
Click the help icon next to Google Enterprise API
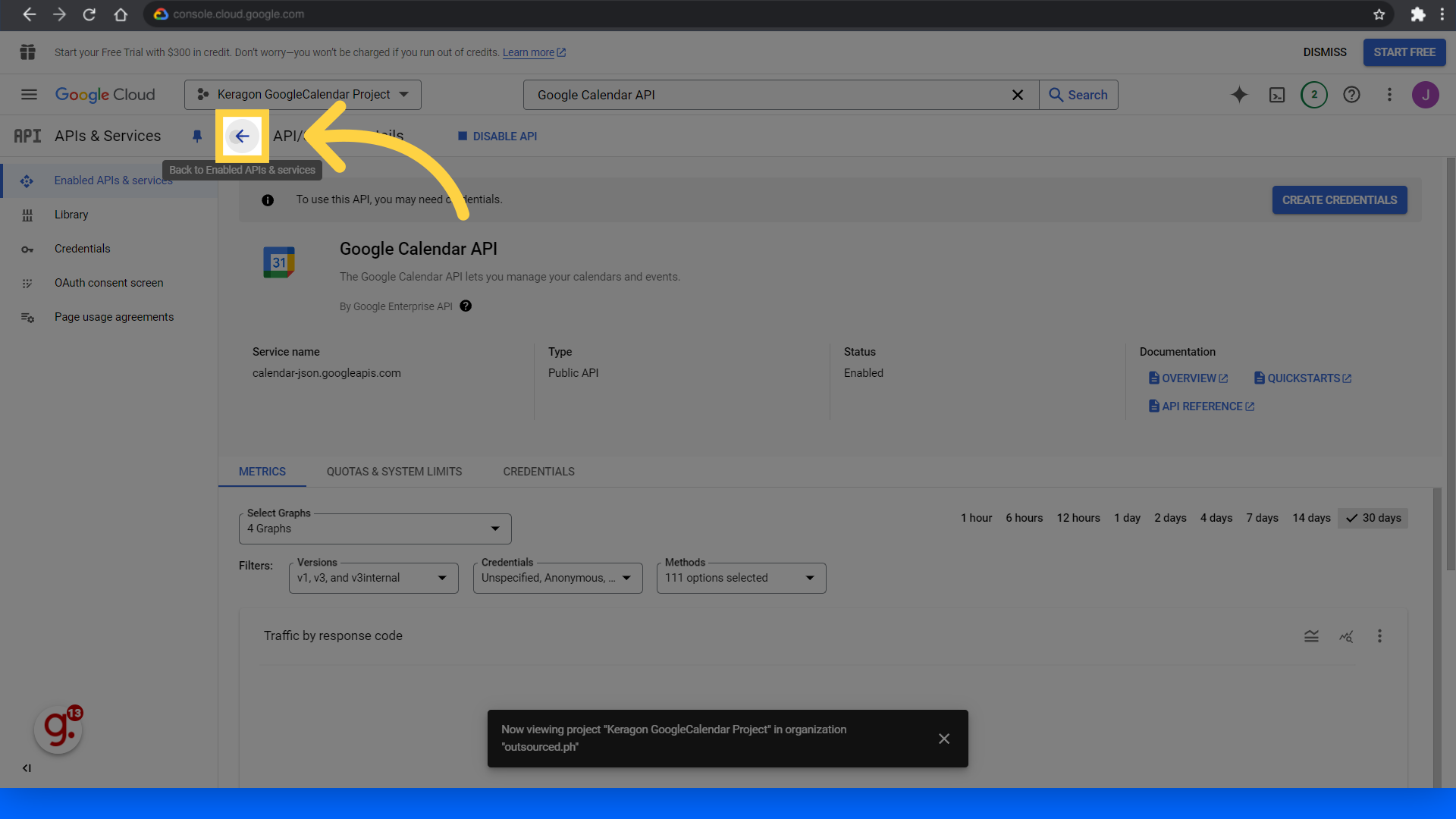466,306
